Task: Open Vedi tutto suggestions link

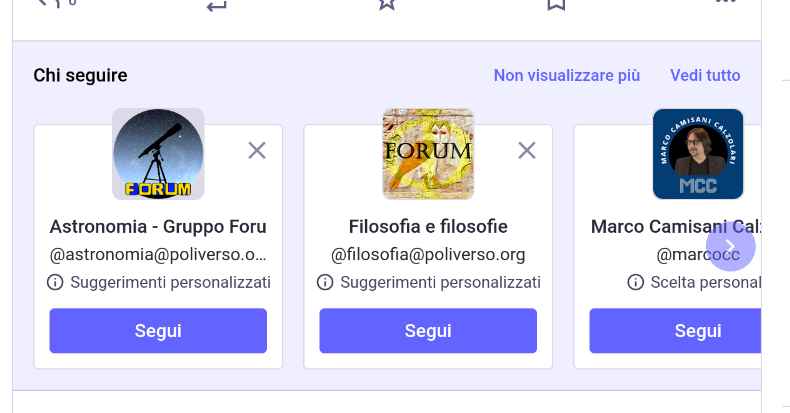Action: click(705, 76)
